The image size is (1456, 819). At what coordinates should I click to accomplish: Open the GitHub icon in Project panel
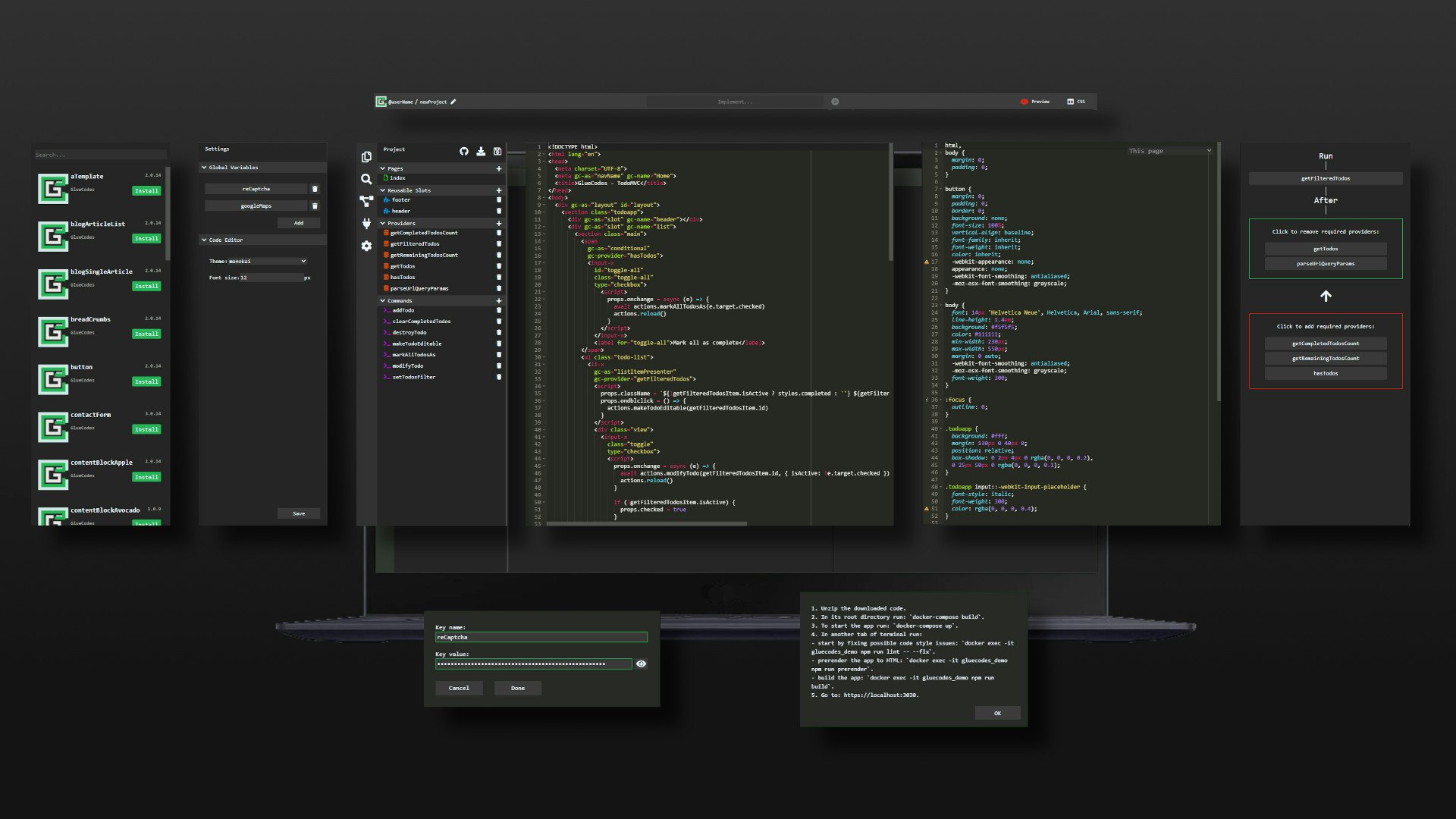464,152
